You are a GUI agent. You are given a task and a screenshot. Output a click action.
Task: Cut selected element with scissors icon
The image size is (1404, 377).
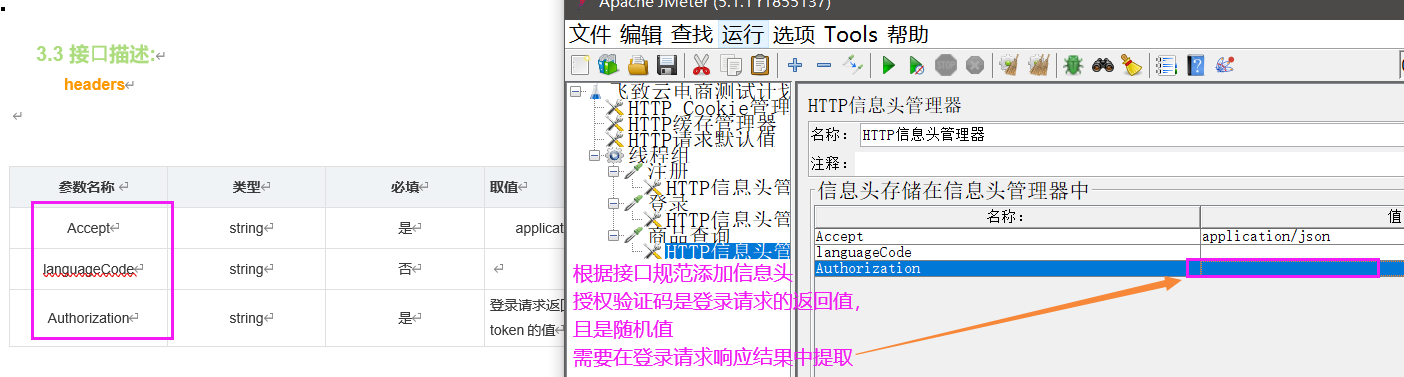(x=701, y=66)
